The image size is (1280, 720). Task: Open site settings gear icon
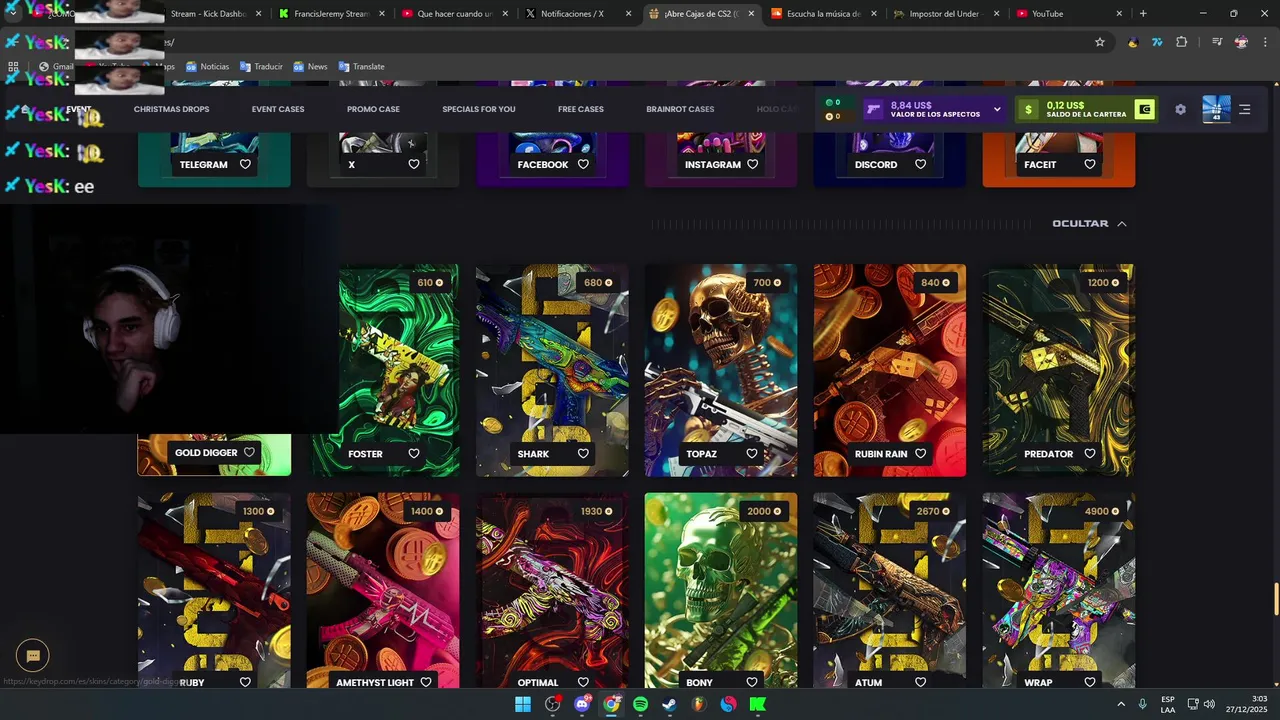(1180, 109)
